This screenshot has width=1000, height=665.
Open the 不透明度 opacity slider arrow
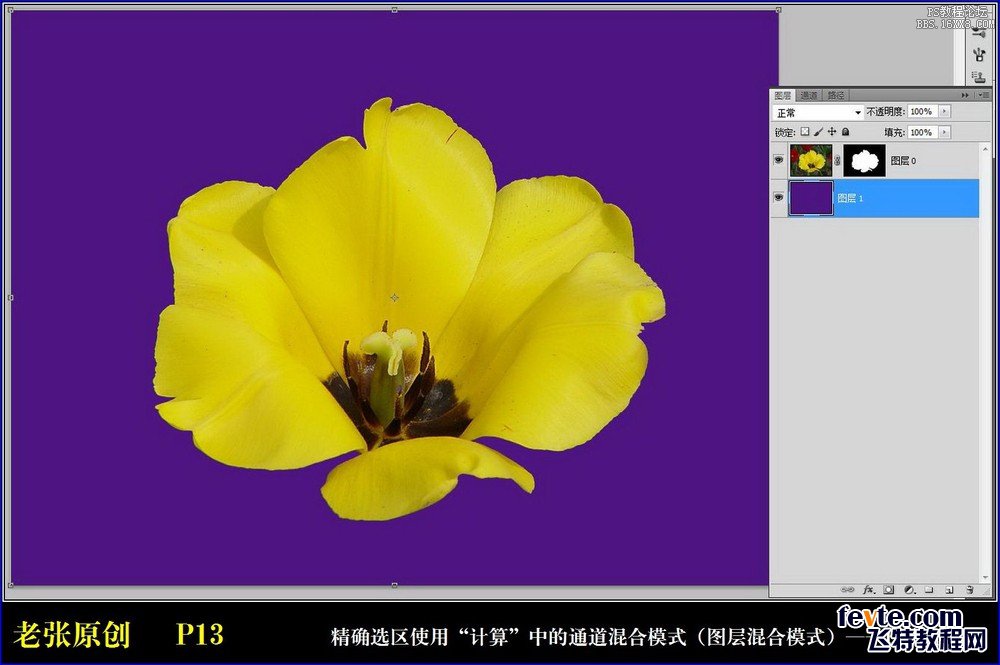[944, 112]
